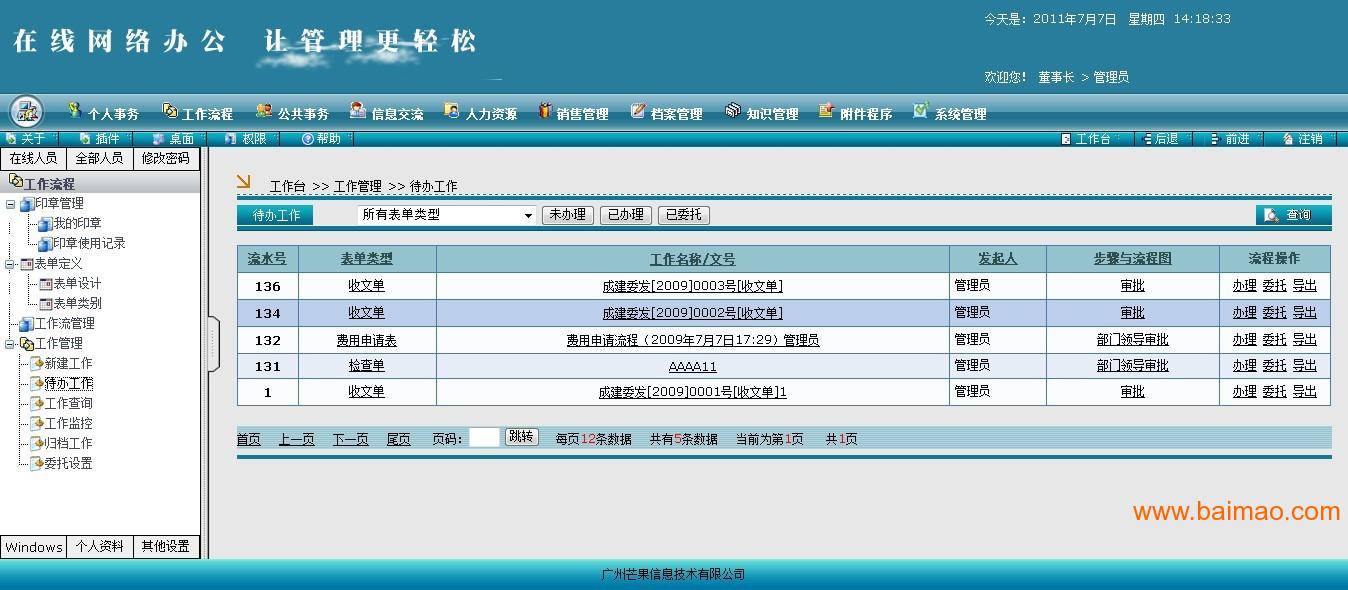
Task: Click 桌面 toolbar item
Action: click(173, 139)
